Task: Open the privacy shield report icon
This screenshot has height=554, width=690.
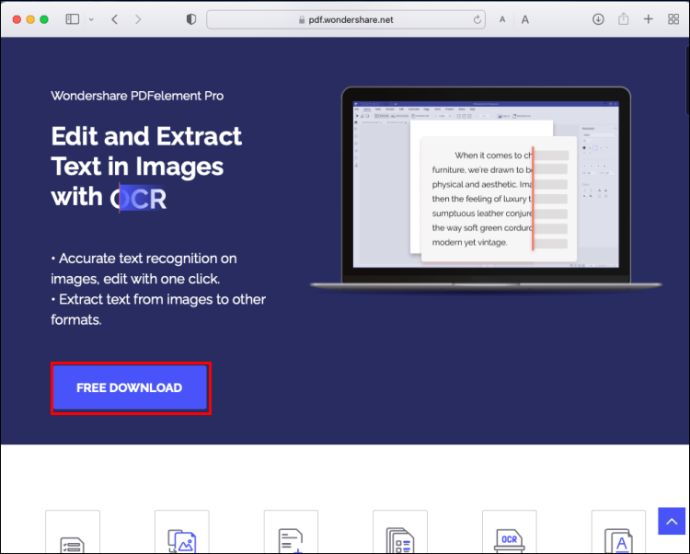Action: (191, 19)
